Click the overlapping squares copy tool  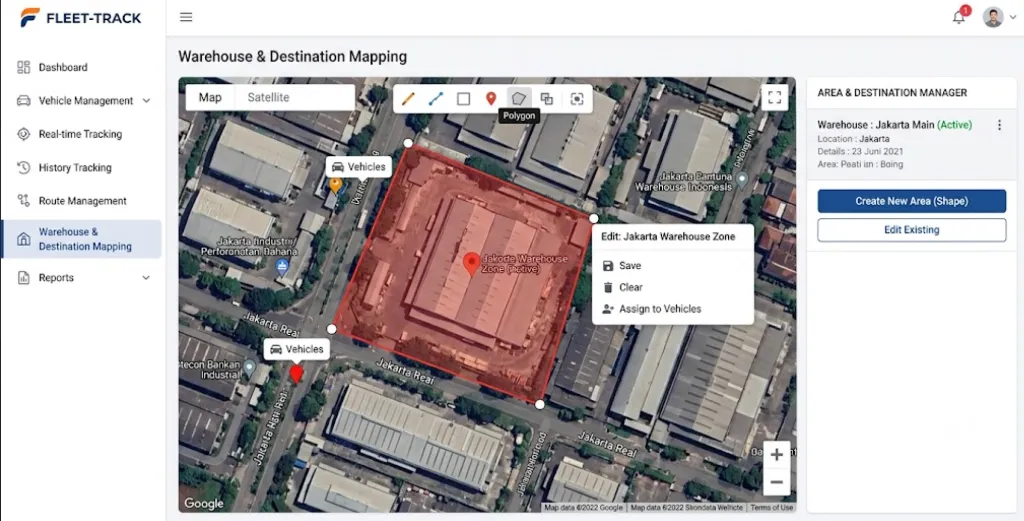[547, 99]
